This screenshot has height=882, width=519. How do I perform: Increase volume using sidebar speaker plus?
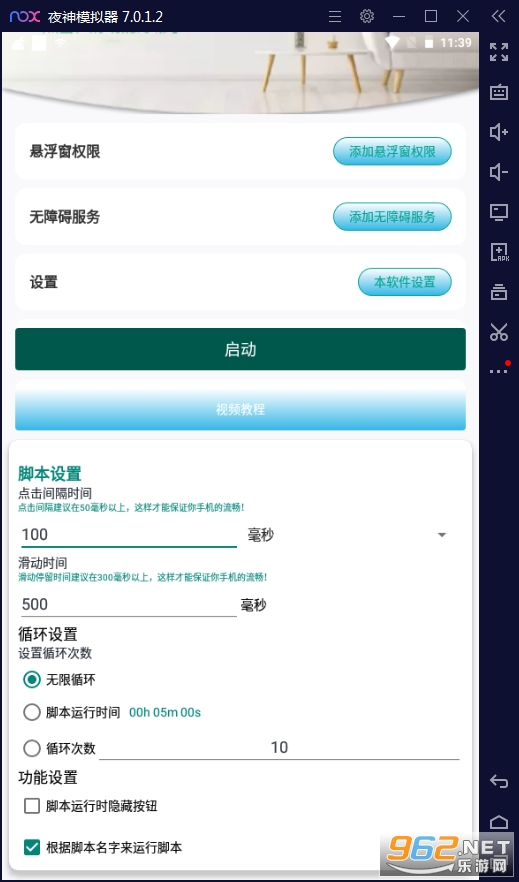click(499, 132)
